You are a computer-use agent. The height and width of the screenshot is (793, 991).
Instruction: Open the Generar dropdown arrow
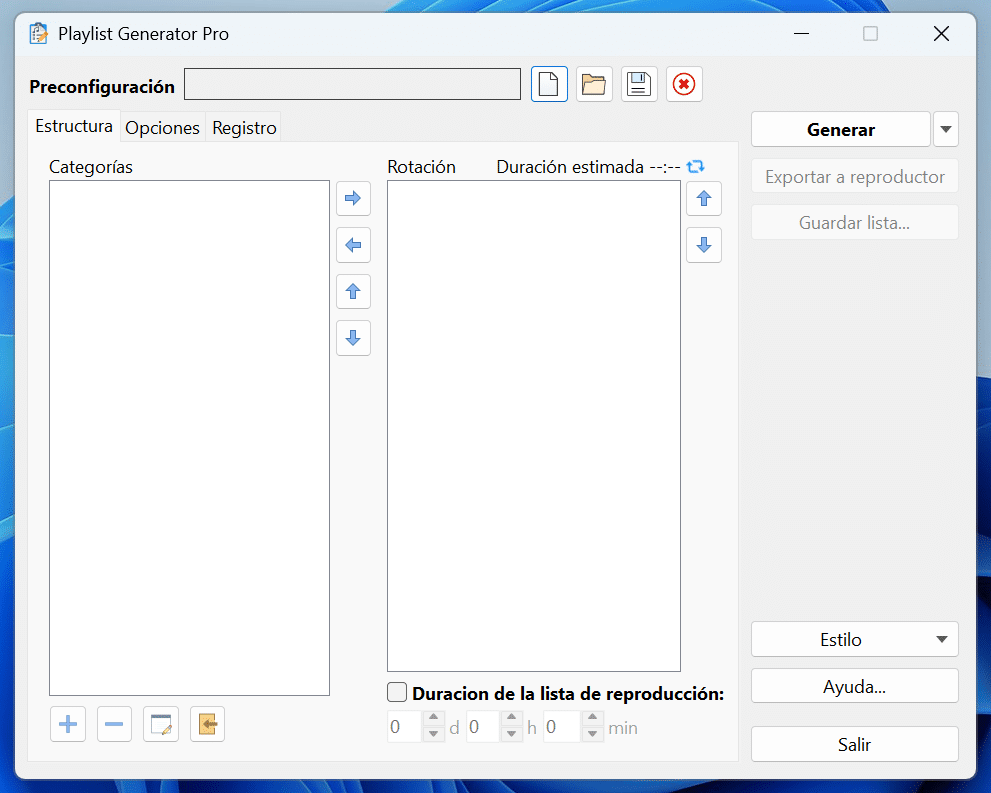946,130
